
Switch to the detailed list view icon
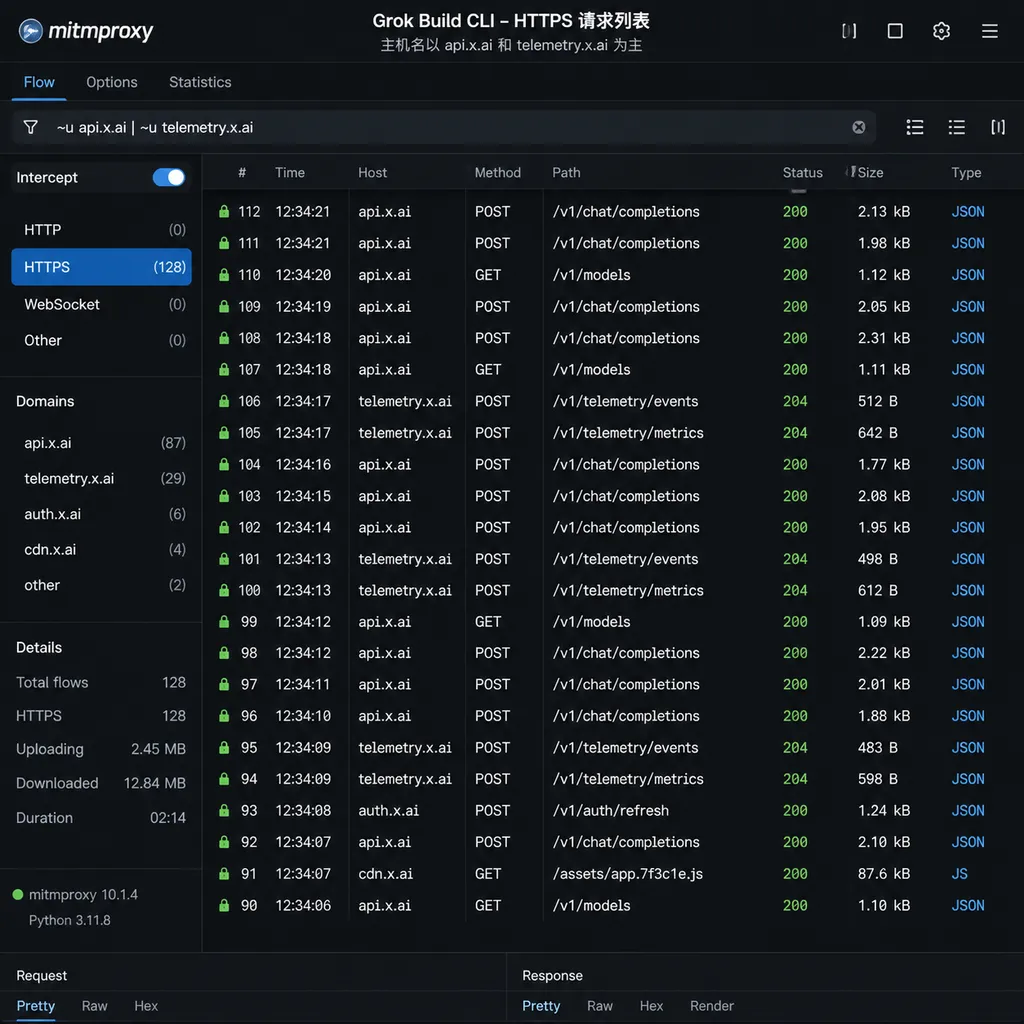[914, 127]
